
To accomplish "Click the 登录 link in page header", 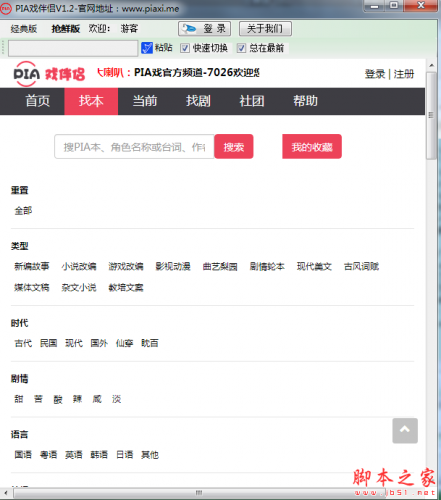I will 375,74.
